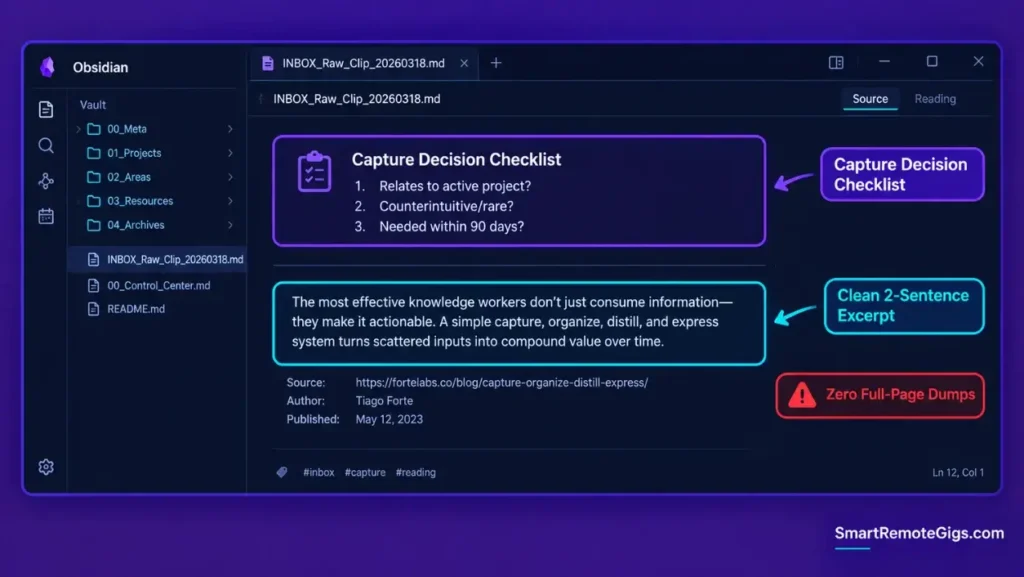Open the fortelabs.co source URL
Viewport: 1024px width, 577px height.
[502, 382]
